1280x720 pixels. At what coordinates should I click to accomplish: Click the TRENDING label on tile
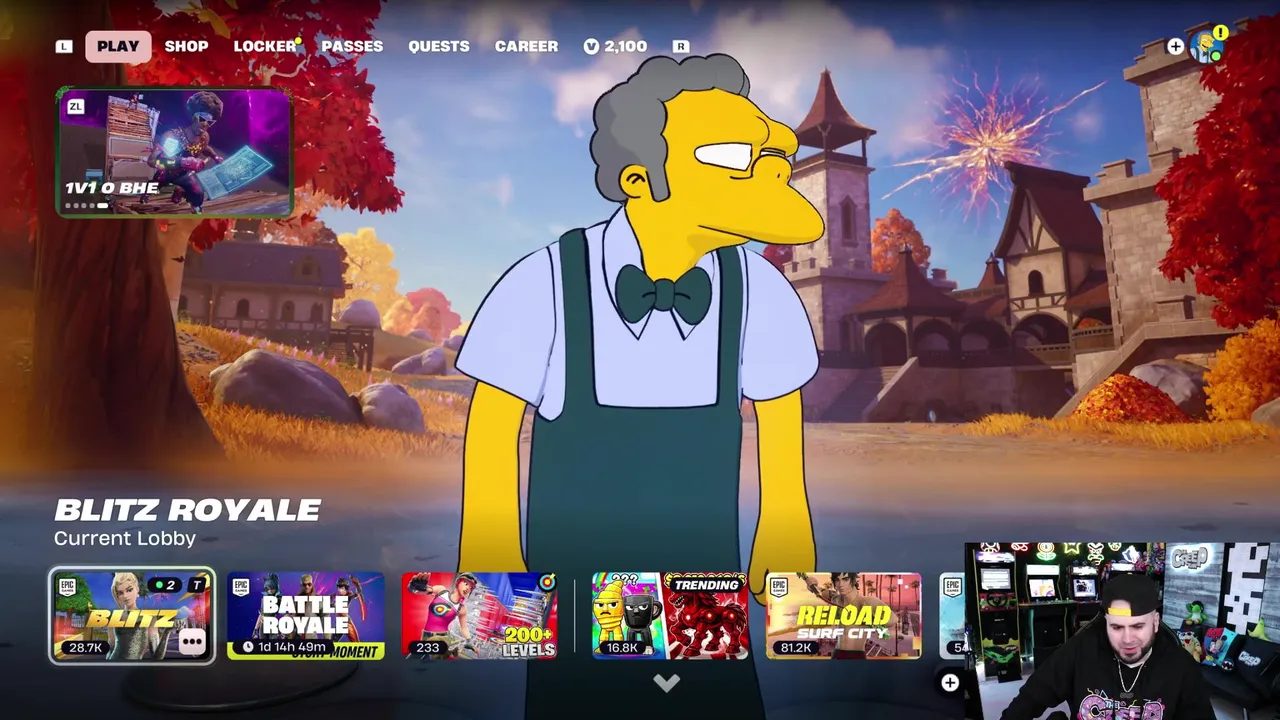(706, 585)
